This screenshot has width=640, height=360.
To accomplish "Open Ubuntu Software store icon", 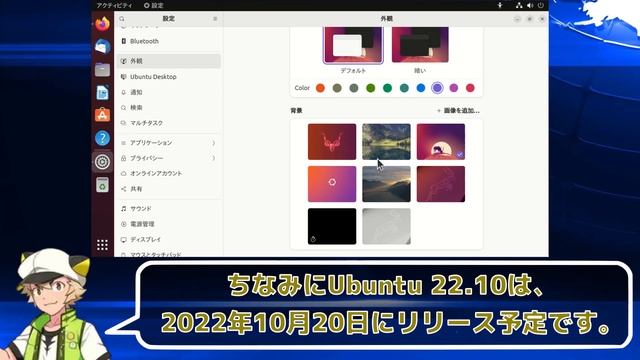I will [102, 115].
